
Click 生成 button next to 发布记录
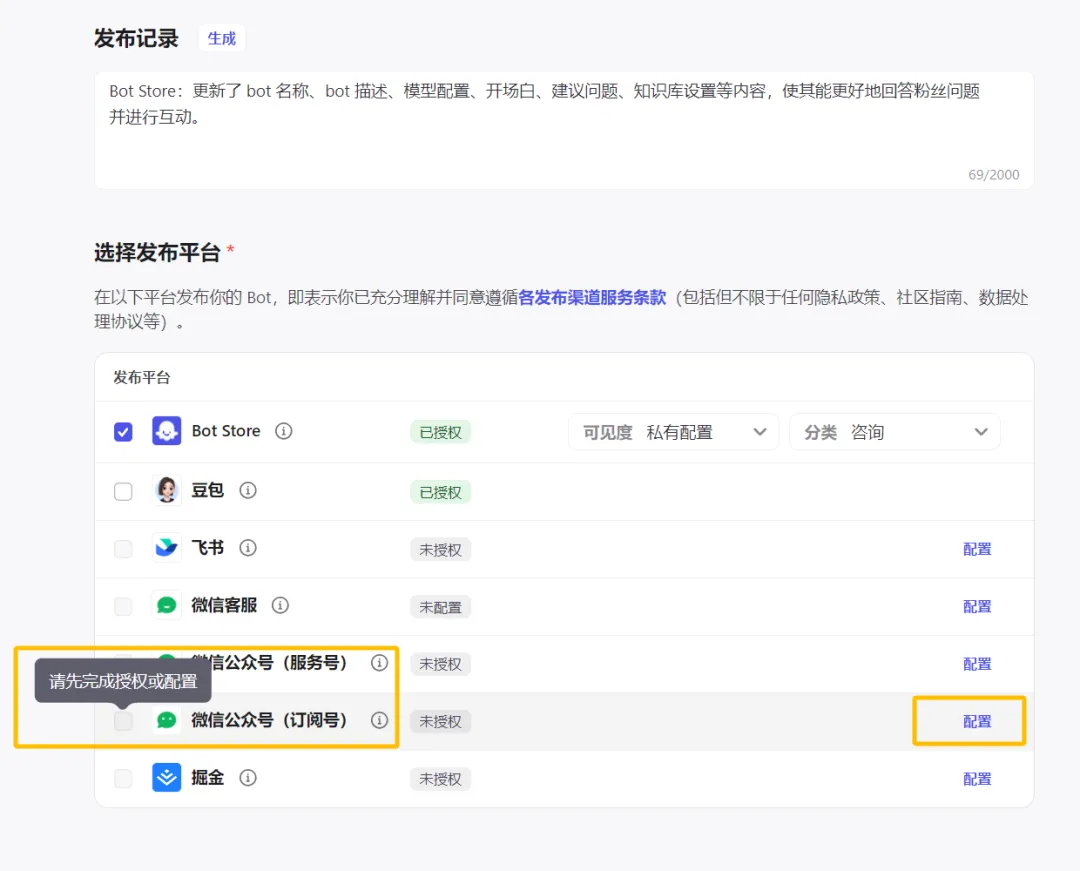[x=221, y=39]
